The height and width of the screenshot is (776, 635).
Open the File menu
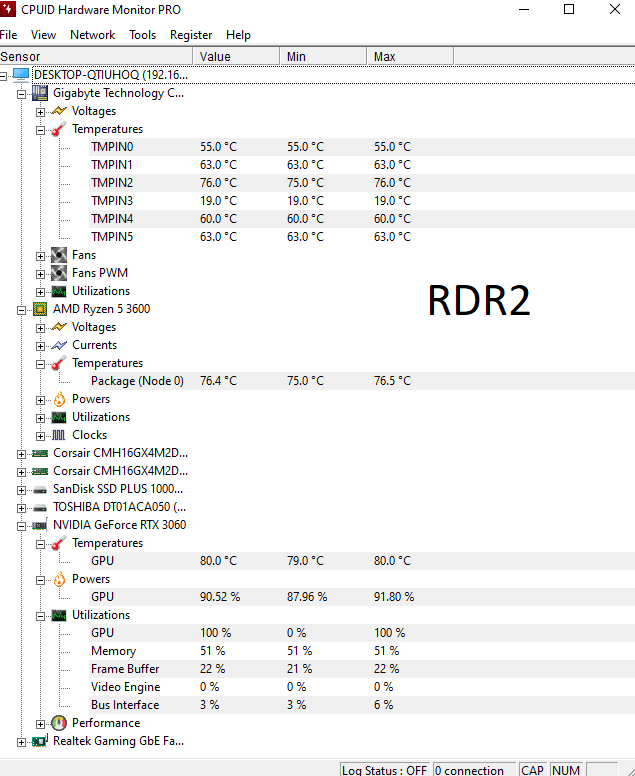tap(8, 35)
